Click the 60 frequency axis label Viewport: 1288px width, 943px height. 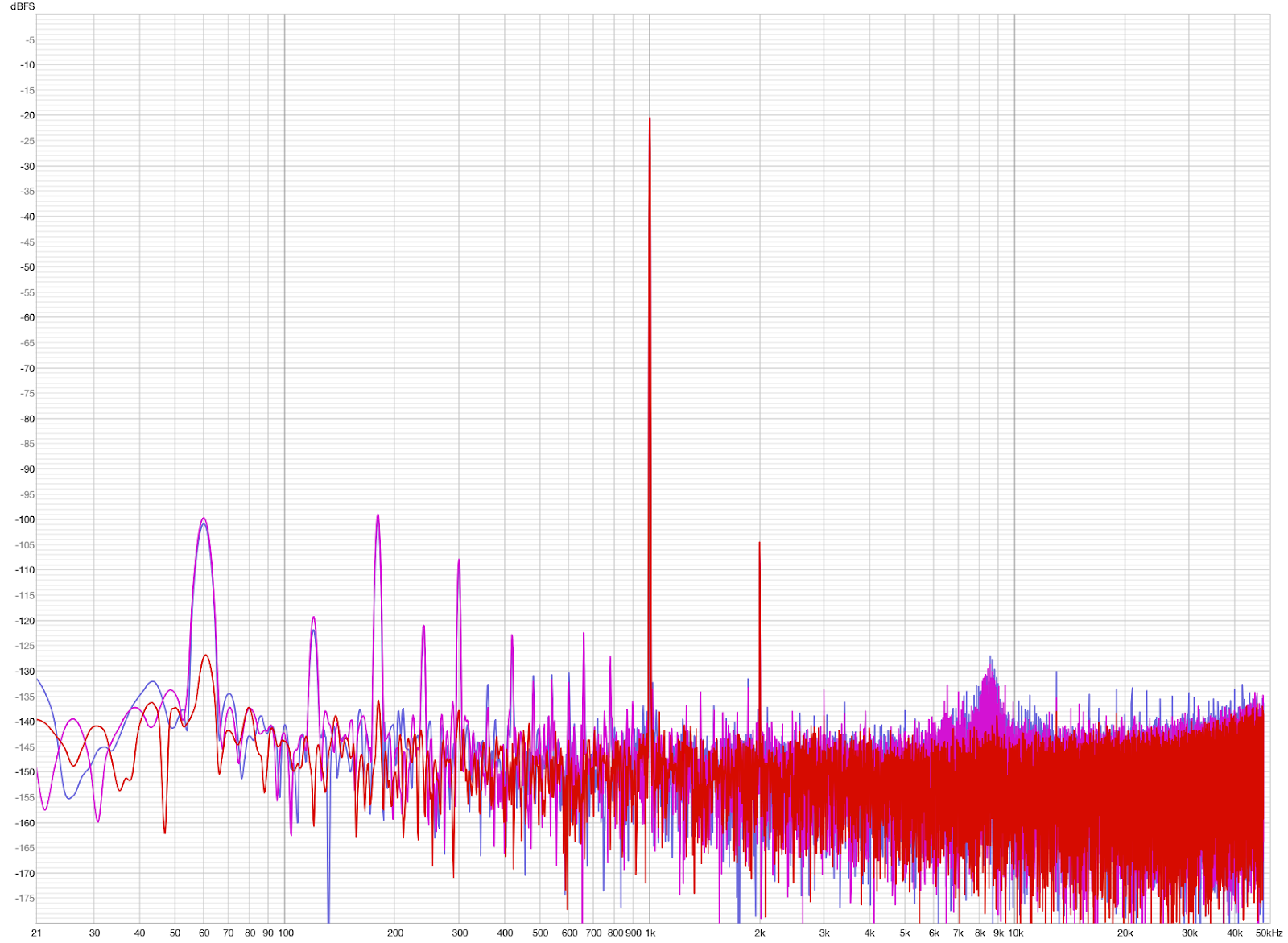point(204,933)
